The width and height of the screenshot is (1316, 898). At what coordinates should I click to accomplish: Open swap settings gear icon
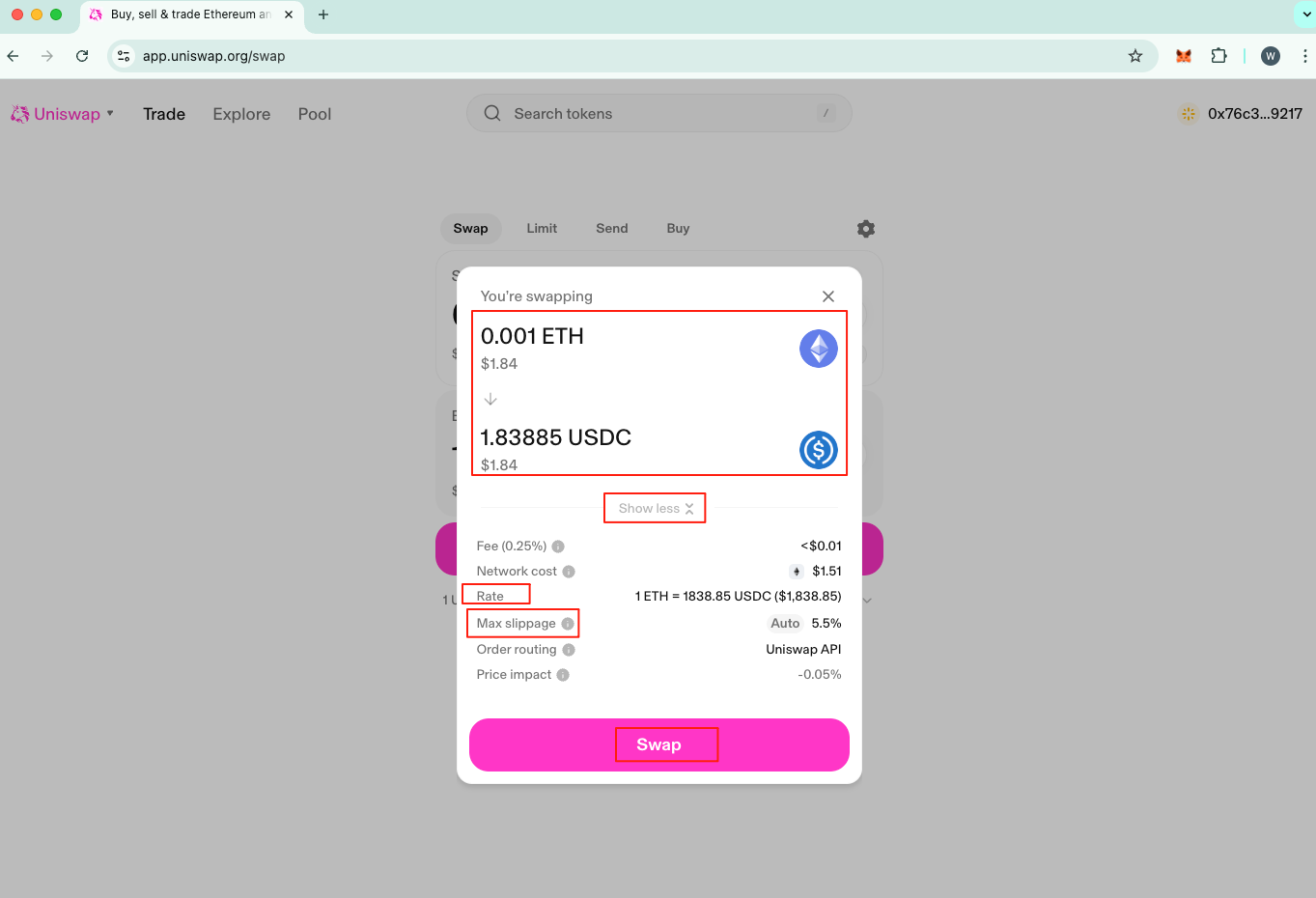(x=866, y=229)
